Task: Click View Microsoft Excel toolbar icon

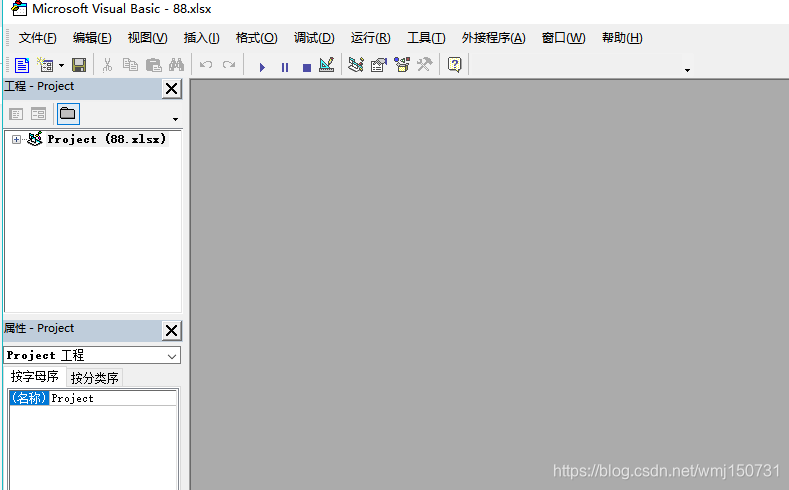Action: (22, 65)
